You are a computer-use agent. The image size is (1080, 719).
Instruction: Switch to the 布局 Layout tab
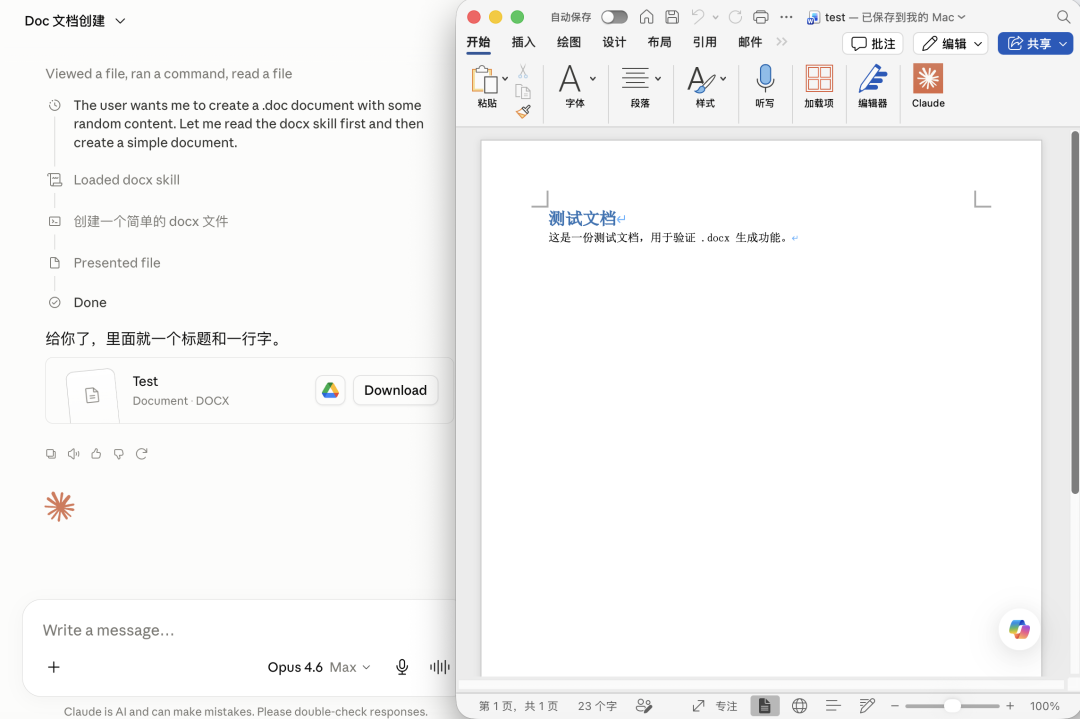[659, 43]
